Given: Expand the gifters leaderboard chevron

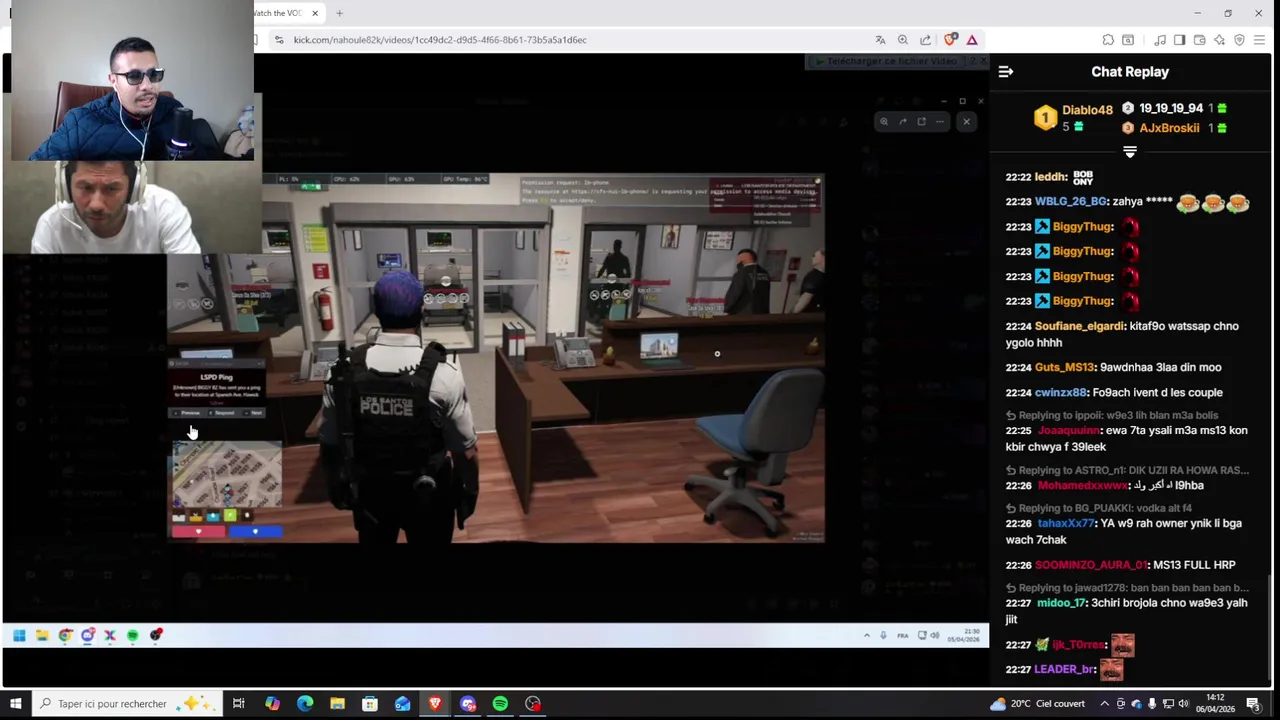Looking at the screenshot, I should click(1130, 152).
